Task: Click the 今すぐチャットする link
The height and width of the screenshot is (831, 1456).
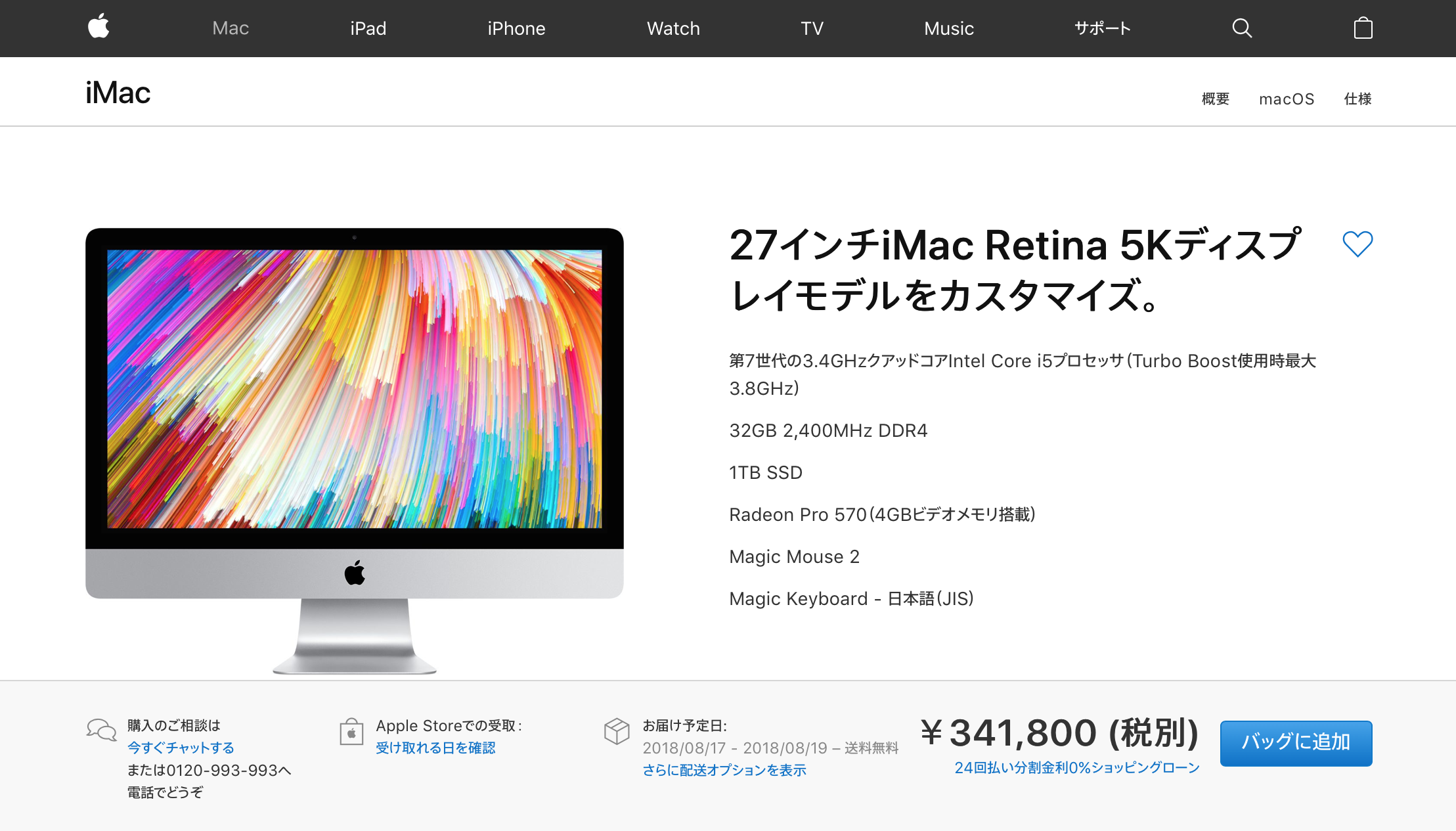Action: tap(181, 748)
